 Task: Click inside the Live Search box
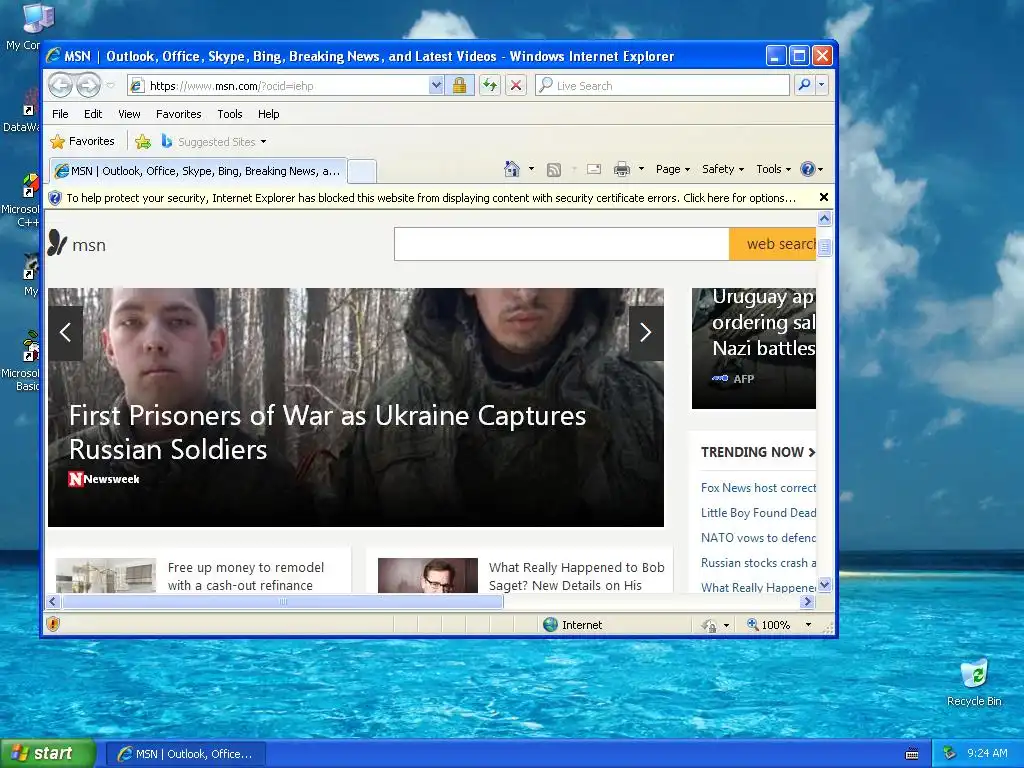662,86
